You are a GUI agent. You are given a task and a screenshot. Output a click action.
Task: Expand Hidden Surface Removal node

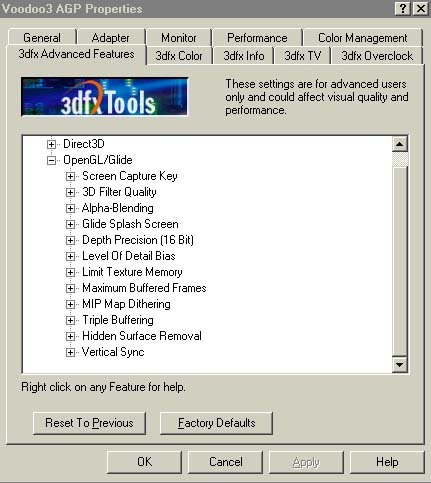pos(70,336)
